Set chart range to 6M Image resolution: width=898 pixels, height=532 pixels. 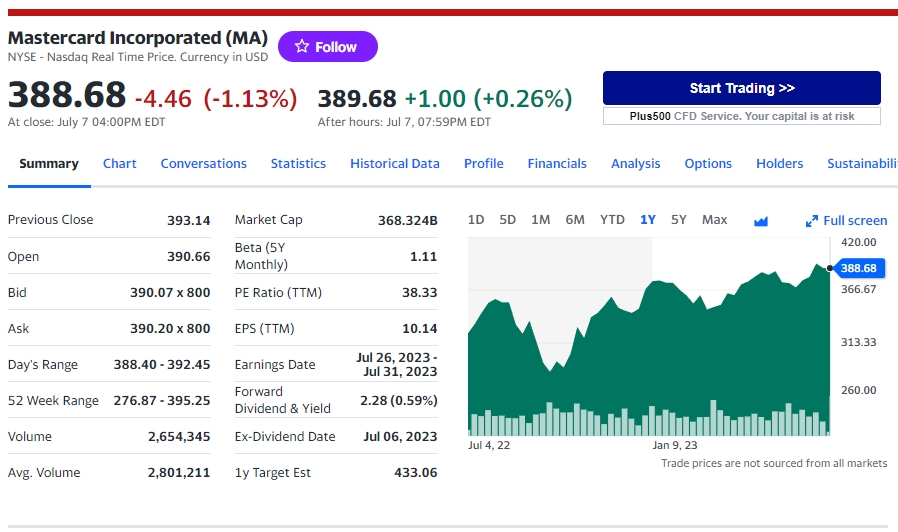tap(575, 220)
